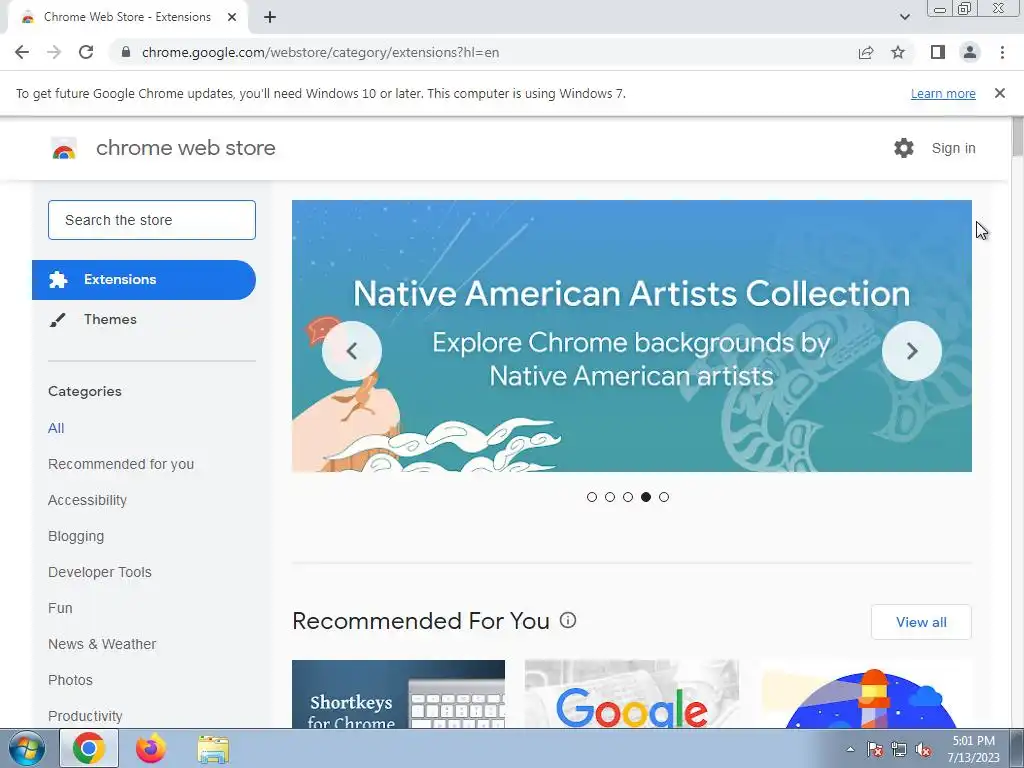The image size is (1024, 768).
Task: Show the previous banner slide
Action: pyautogui.click(x=351, y=351)
